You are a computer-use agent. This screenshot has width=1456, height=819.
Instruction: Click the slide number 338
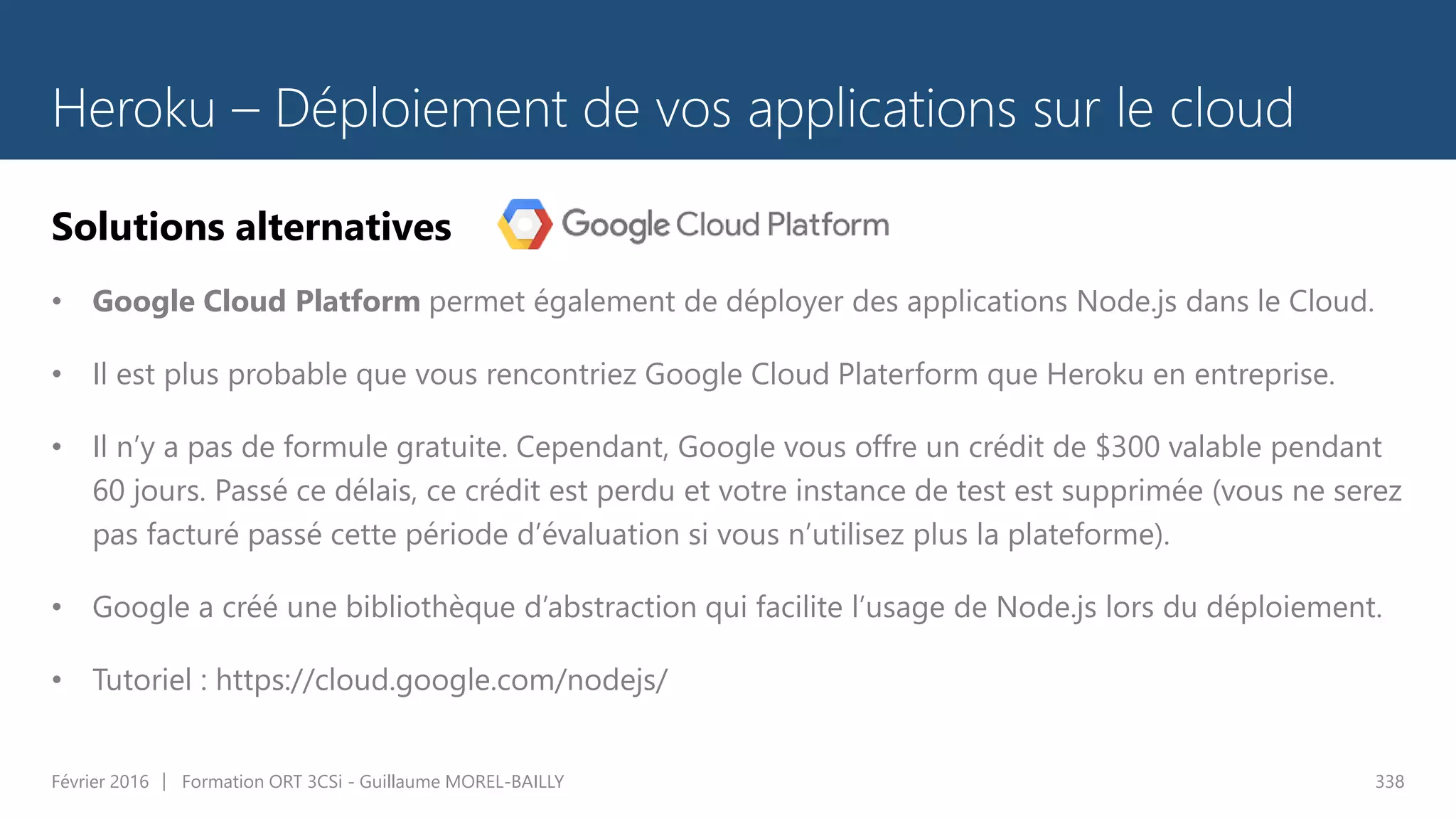(x=1389, y=782)
